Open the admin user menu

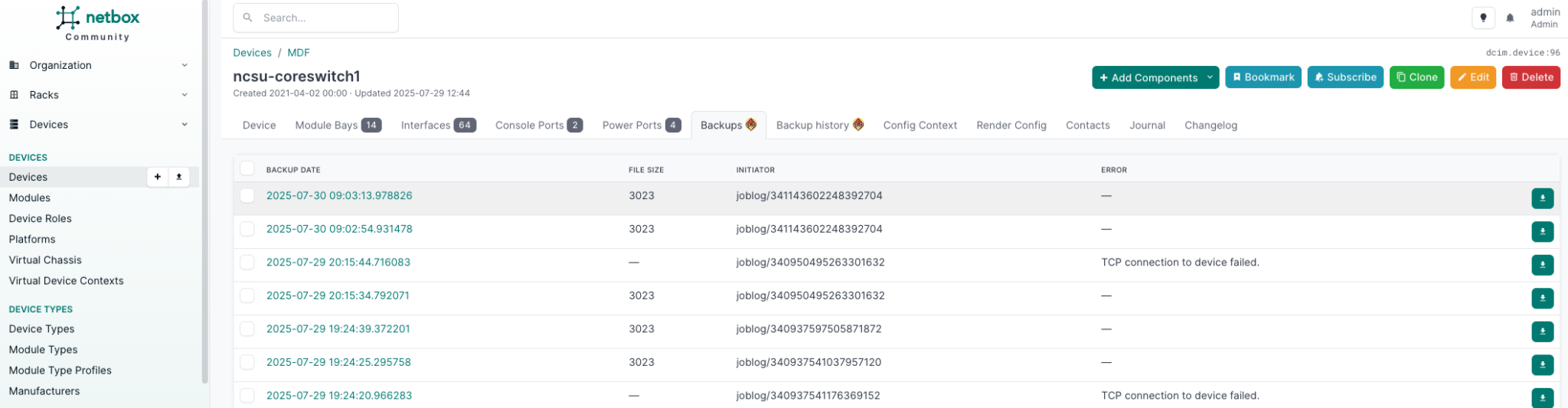click(1544, 18)
